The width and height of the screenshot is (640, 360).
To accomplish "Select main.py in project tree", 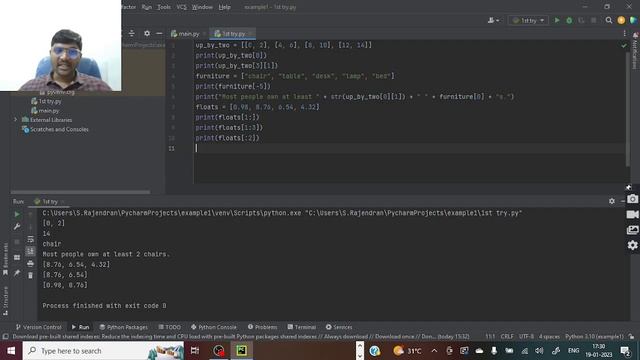I will click(x=45, y=111).
